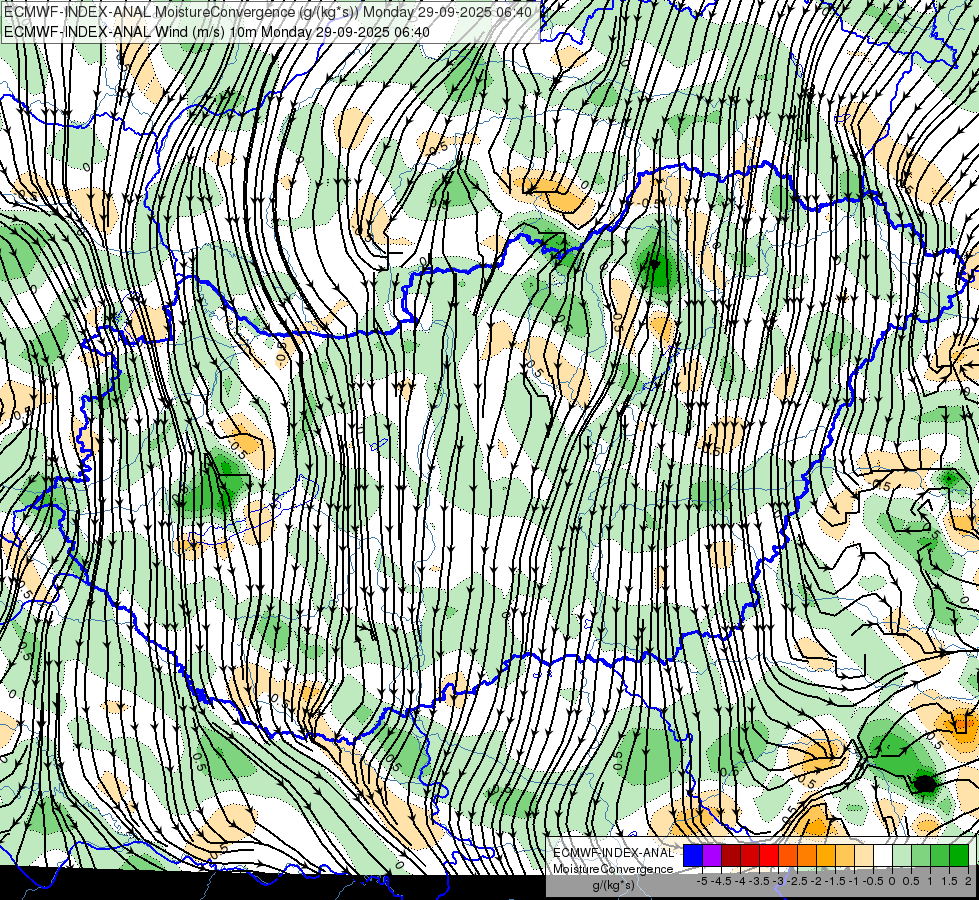Screen dimensions: 979x900
Task: Click the Wind (m/s) 10m title line
Action: coord(217,31)
